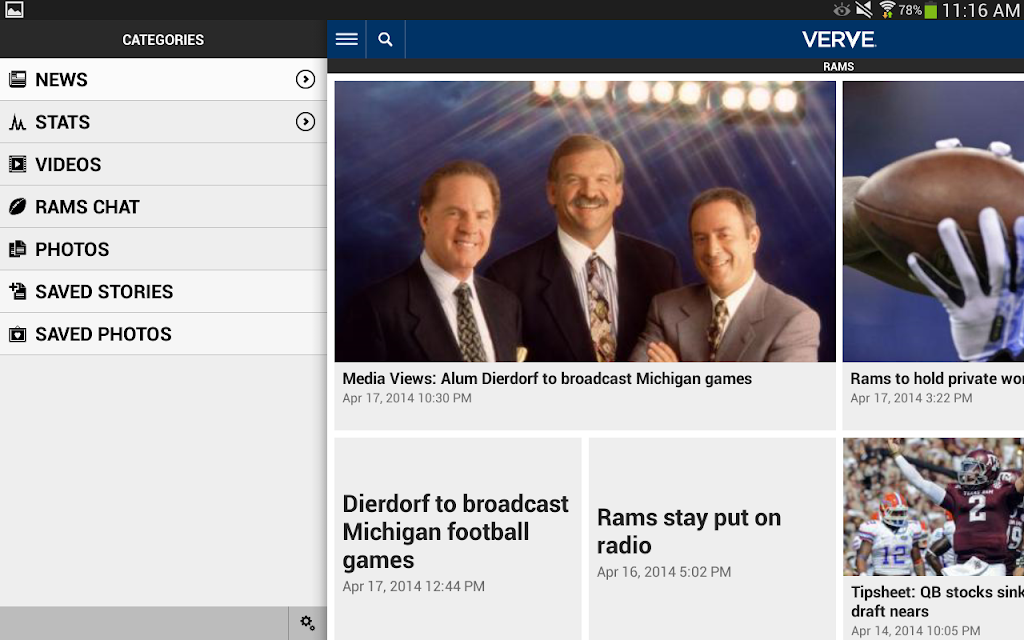Open settings gear in sidebar footer
This screenshot has height=640, width=1024.
308,623
